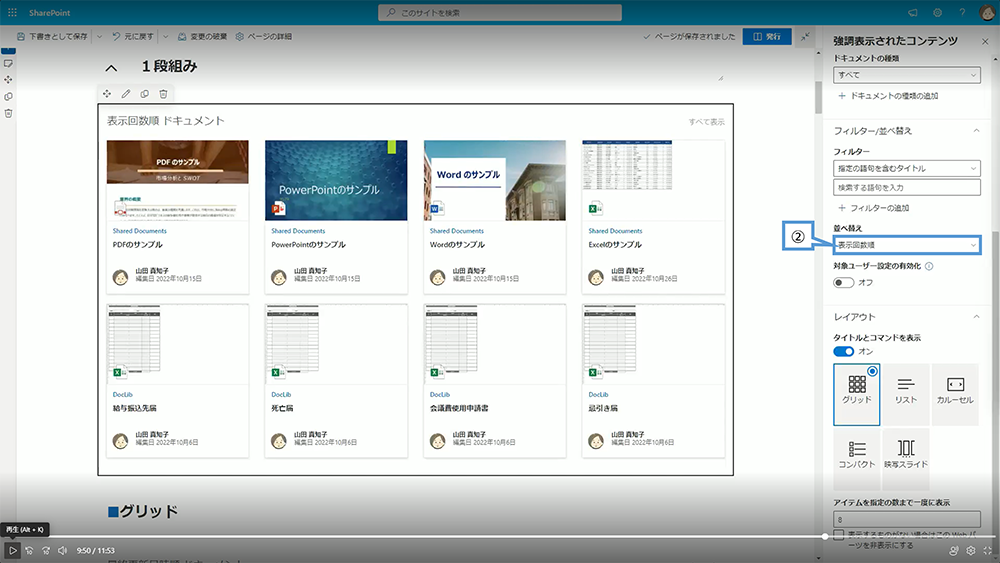Click フィルターの追加 link

873,208
